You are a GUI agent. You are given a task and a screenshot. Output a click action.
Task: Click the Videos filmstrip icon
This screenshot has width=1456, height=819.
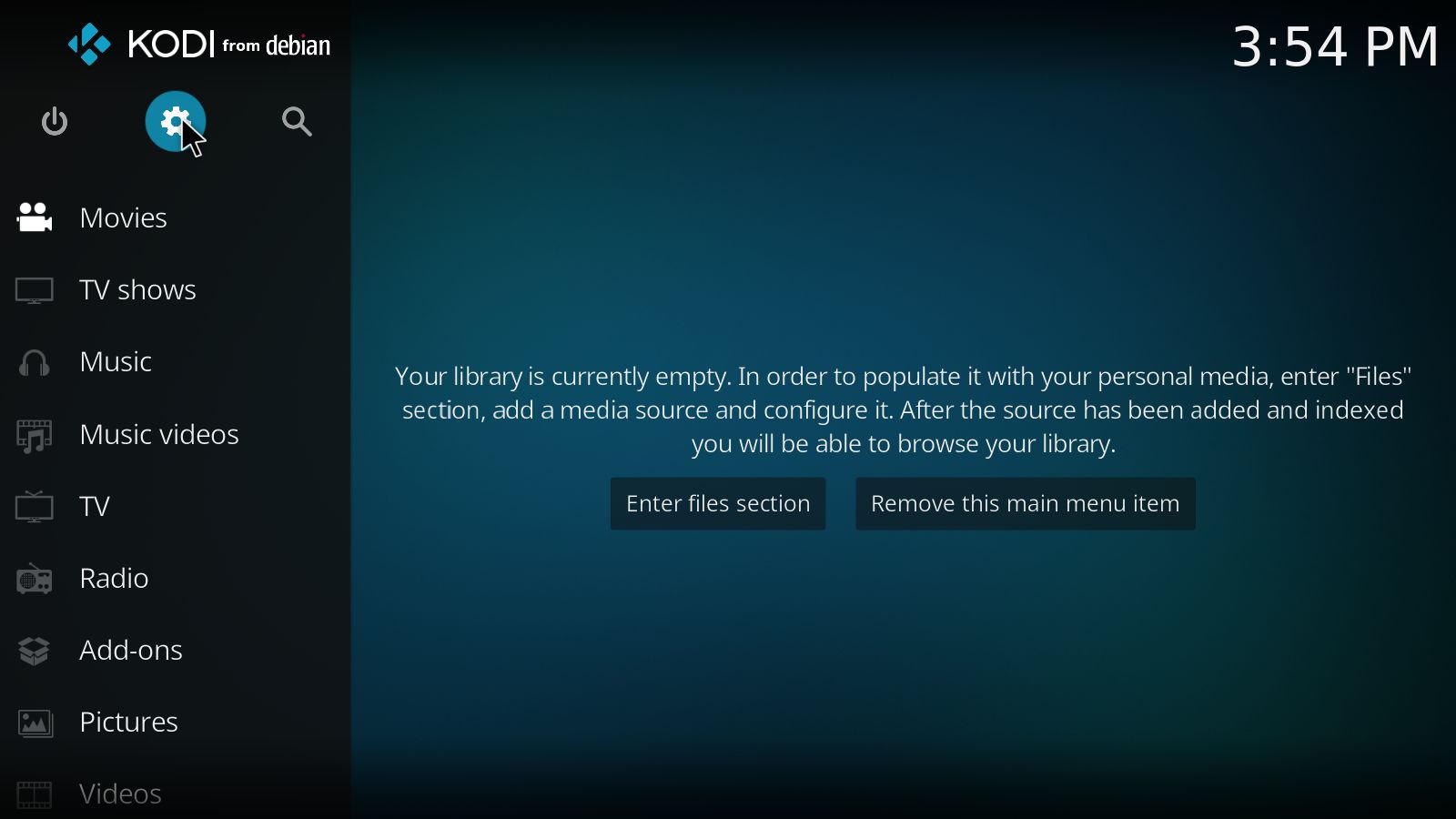tap(35, 794)
